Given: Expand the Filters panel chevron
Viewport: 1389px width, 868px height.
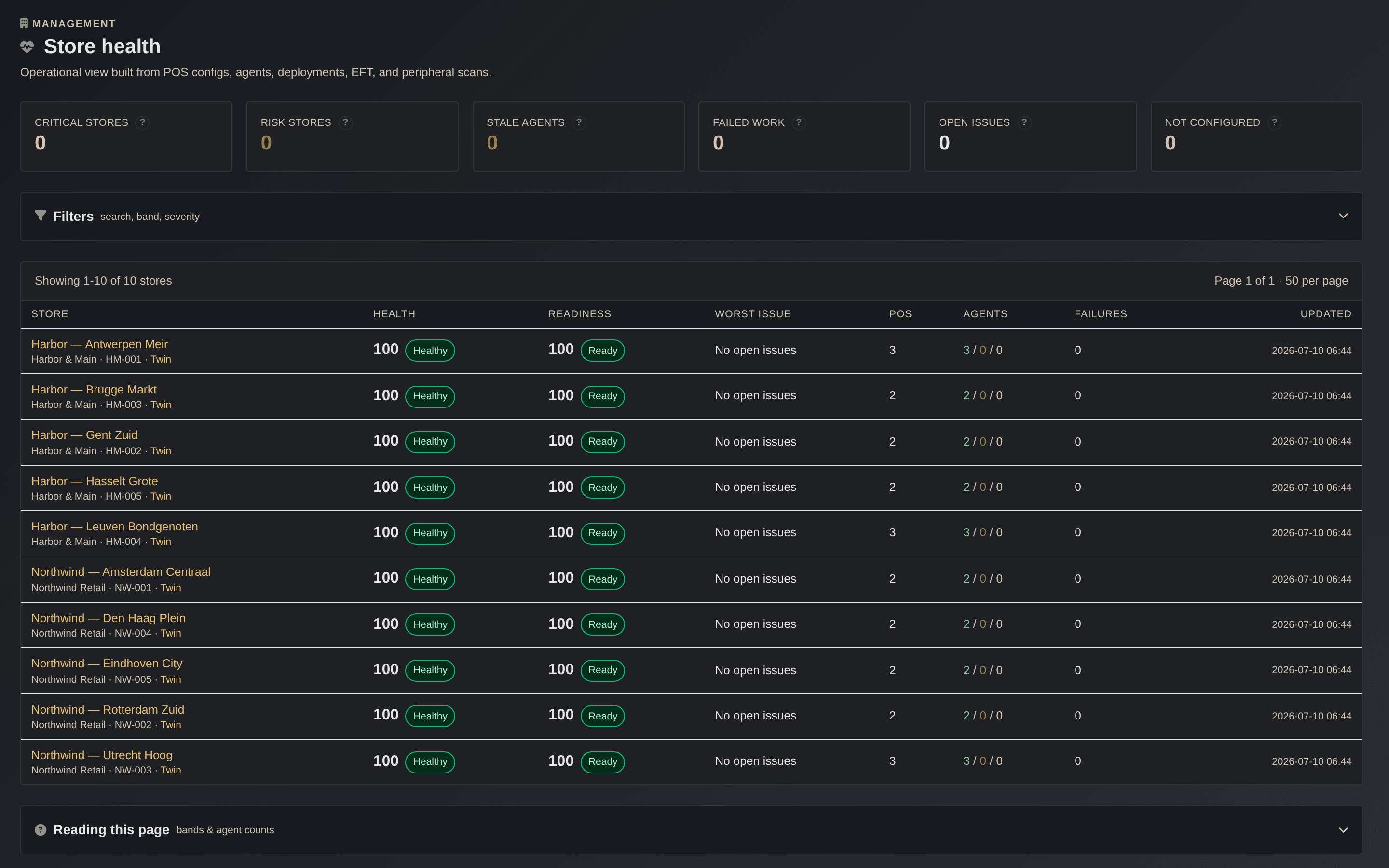Looking at the screenshot, I should pyautogui.click(x=1343, y=216).
